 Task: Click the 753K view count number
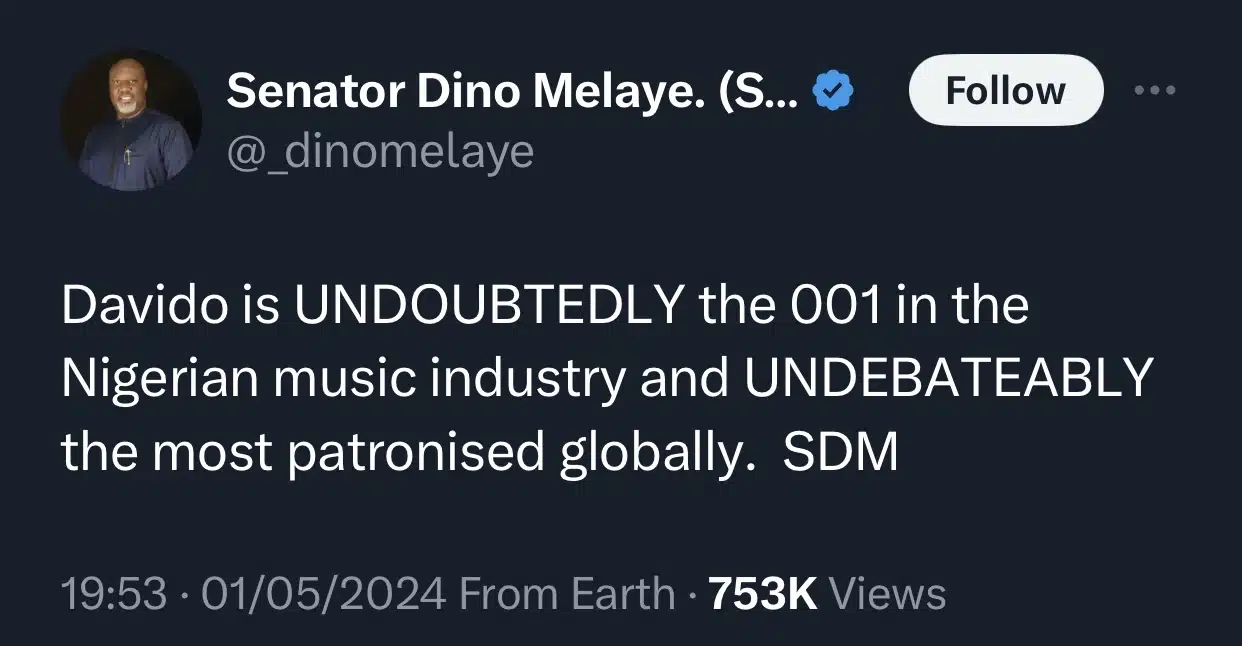[x=763, y=594]
